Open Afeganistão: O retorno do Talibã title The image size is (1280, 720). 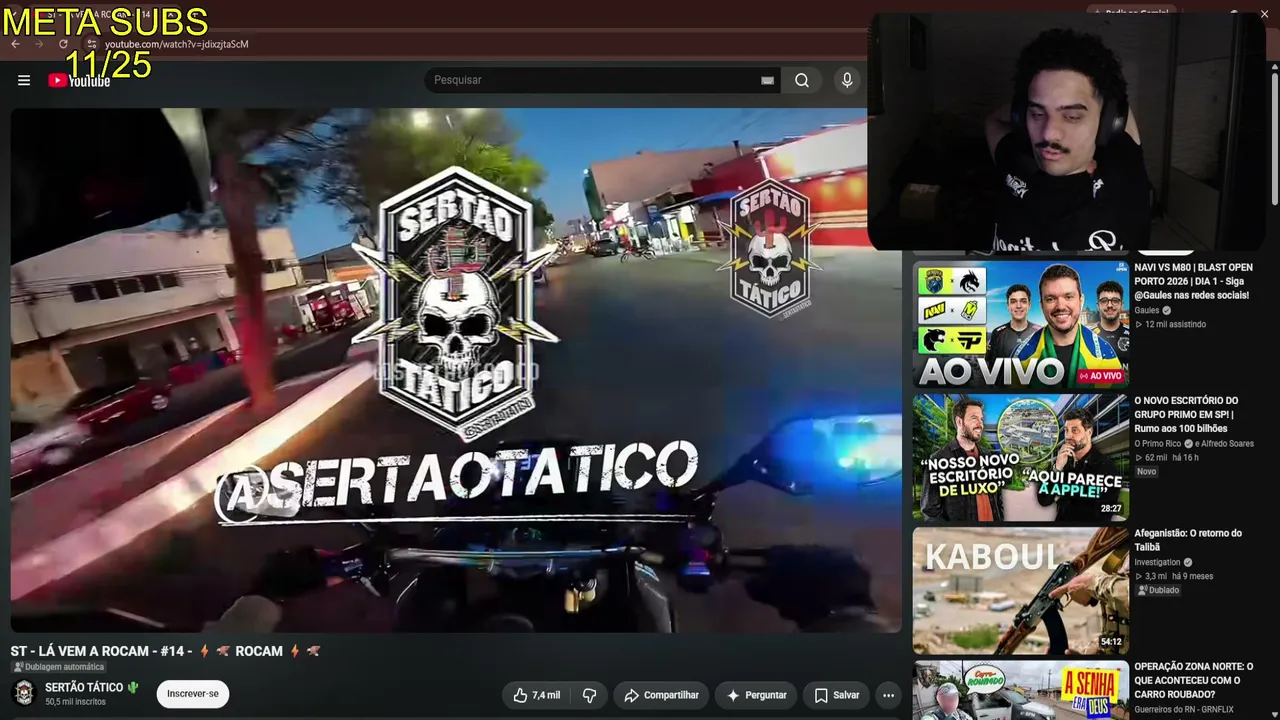(x=1188, y=540)
